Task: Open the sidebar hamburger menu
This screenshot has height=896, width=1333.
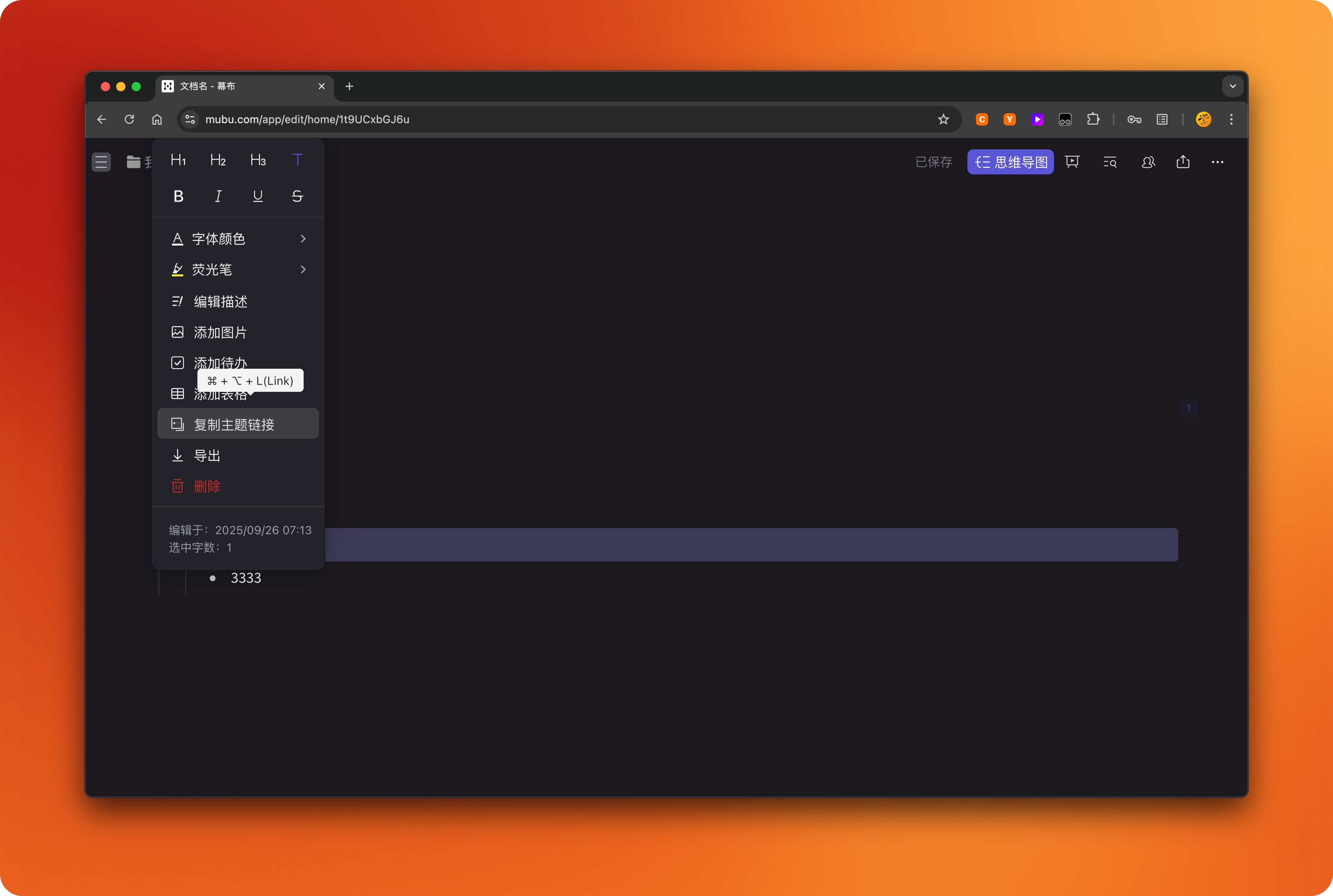Action: point(101,162)
